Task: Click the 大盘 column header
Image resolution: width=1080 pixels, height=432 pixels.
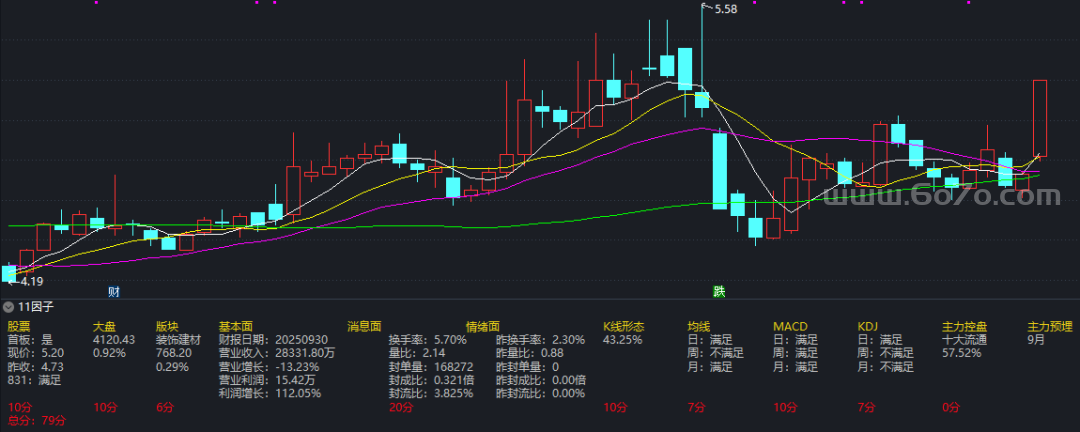Action: point(104,326)
